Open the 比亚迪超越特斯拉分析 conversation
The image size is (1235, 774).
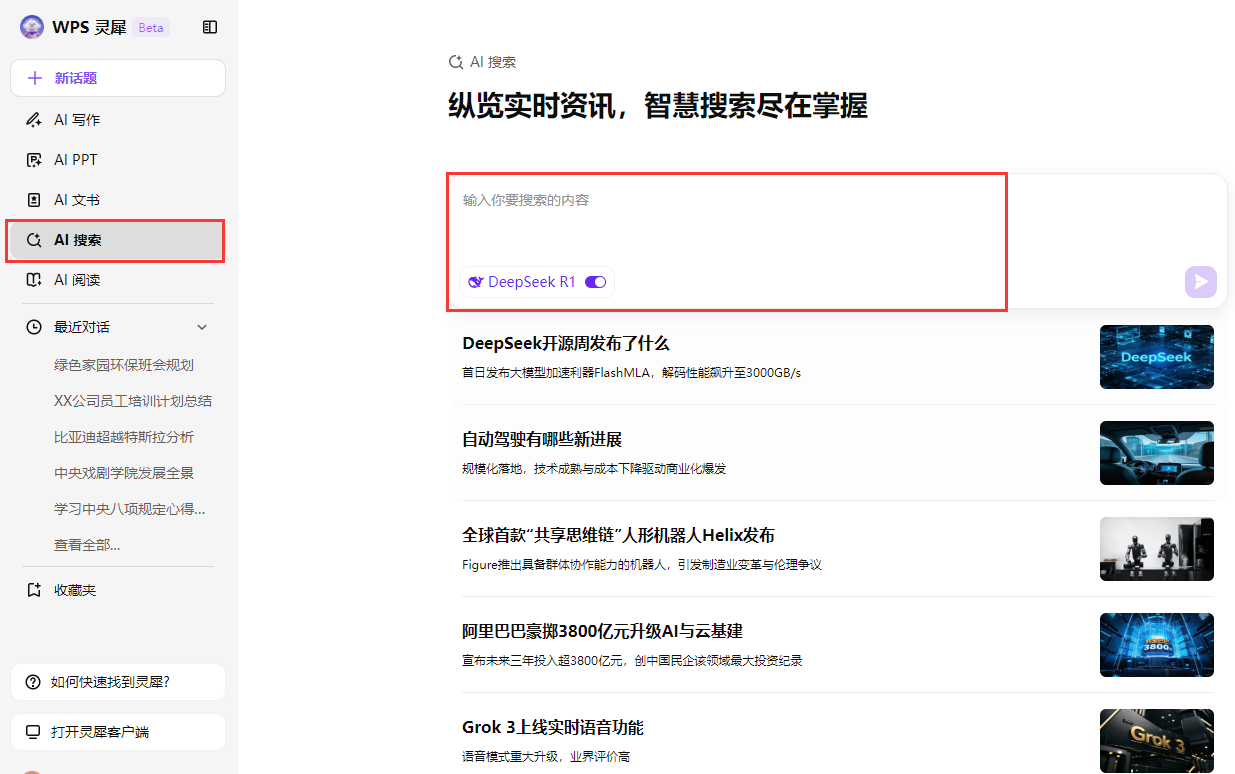pyautogui.click(x=124, y=437)
